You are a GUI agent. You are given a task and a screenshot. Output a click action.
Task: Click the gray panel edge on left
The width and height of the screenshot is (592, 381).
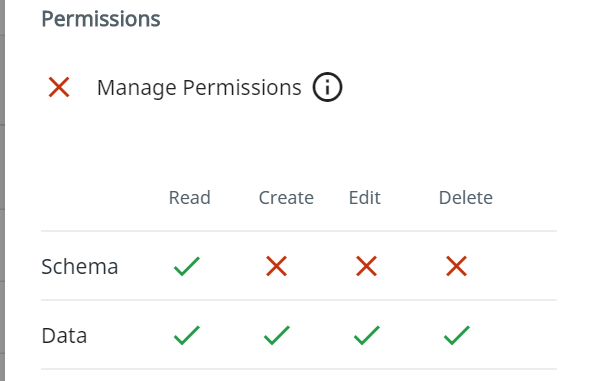coord(2,190)
